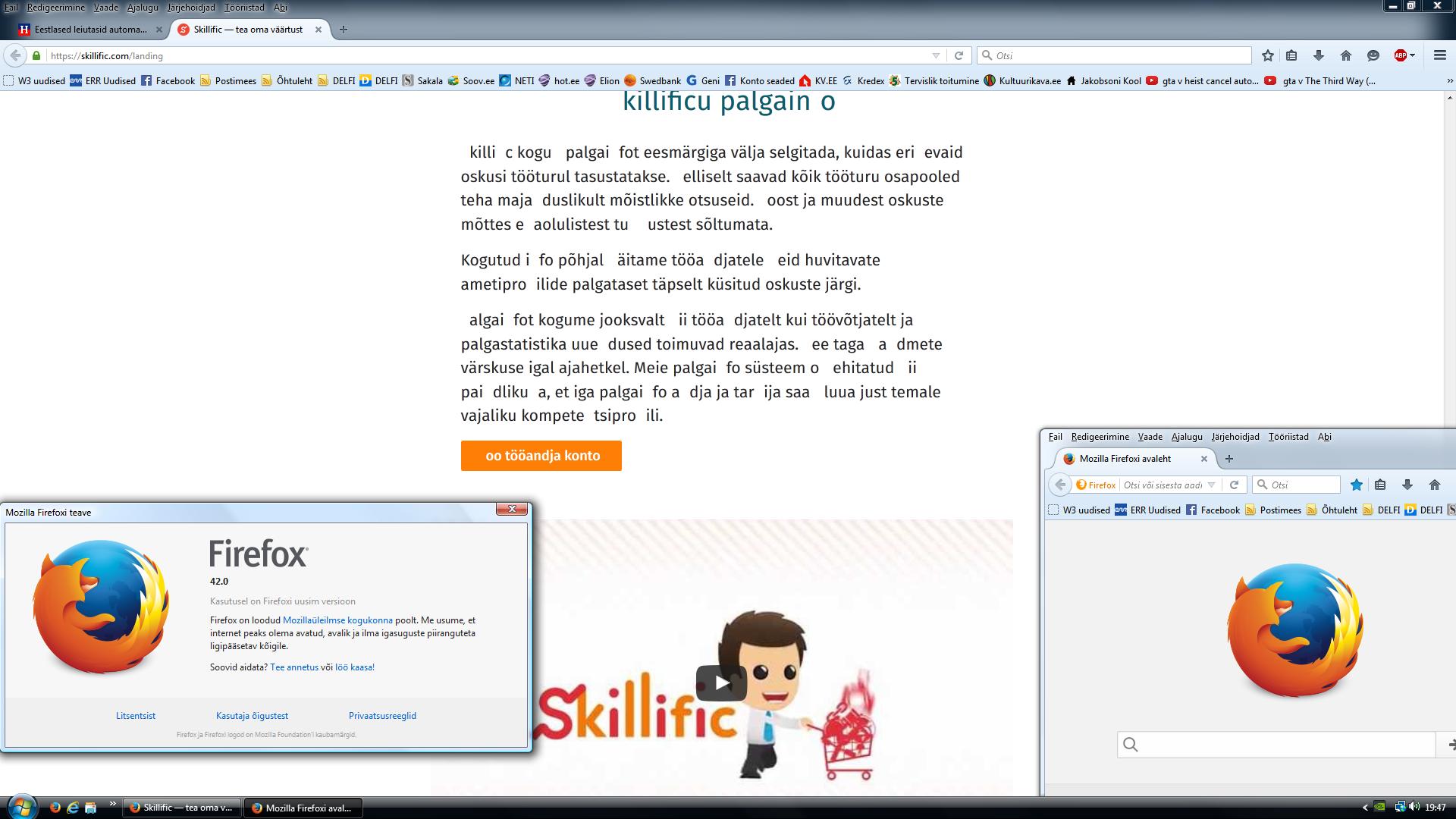Image resolution: width=1456 pixels, height=819 pixels.
Task: Open Firefox Hello chat bubble icon
Action: click(x=1373, y=55)
